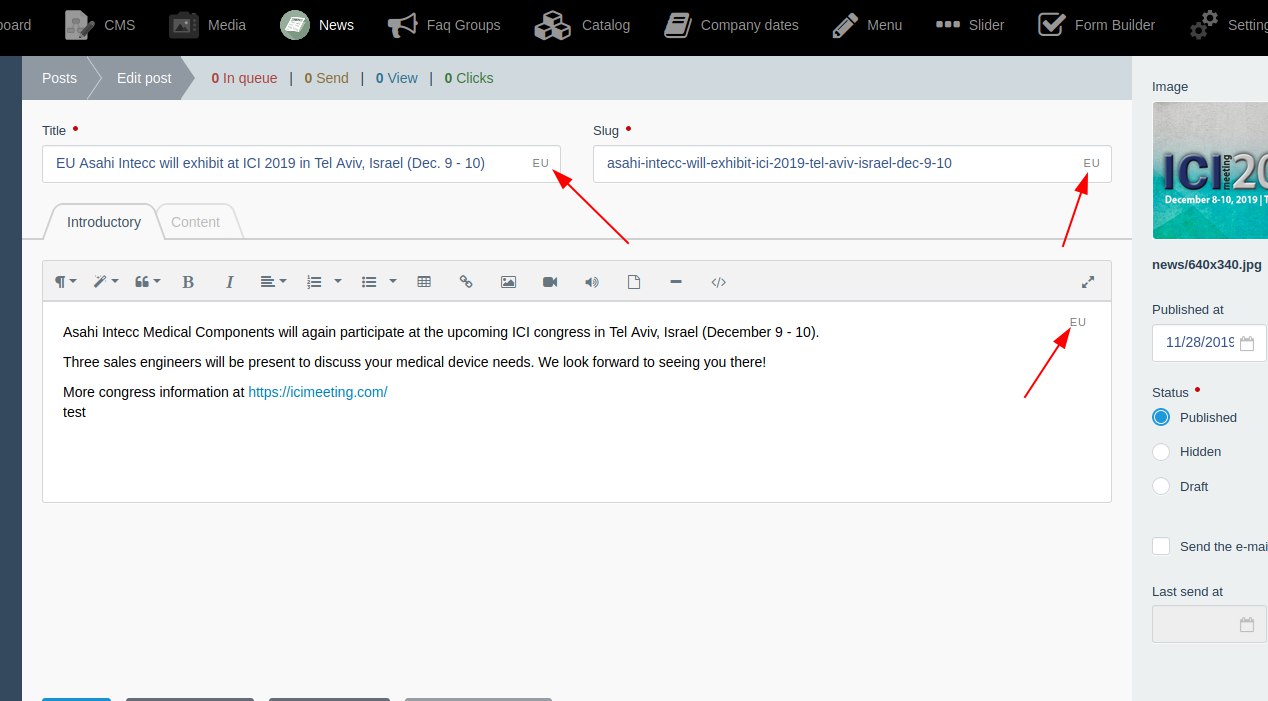This screenshot has width=1268, height=701.
Task: Expand unordered list options arrow
Action: click(x=393, y=282)
